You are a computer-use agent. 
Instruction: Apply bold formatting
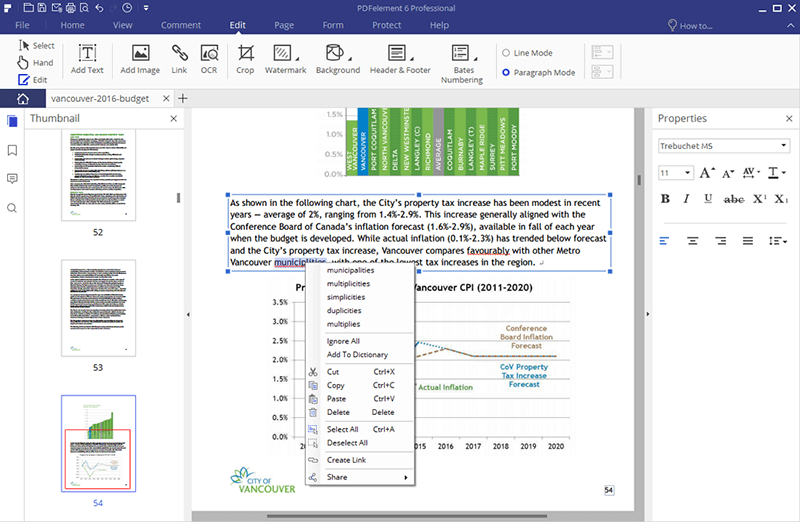coord(665,198)
